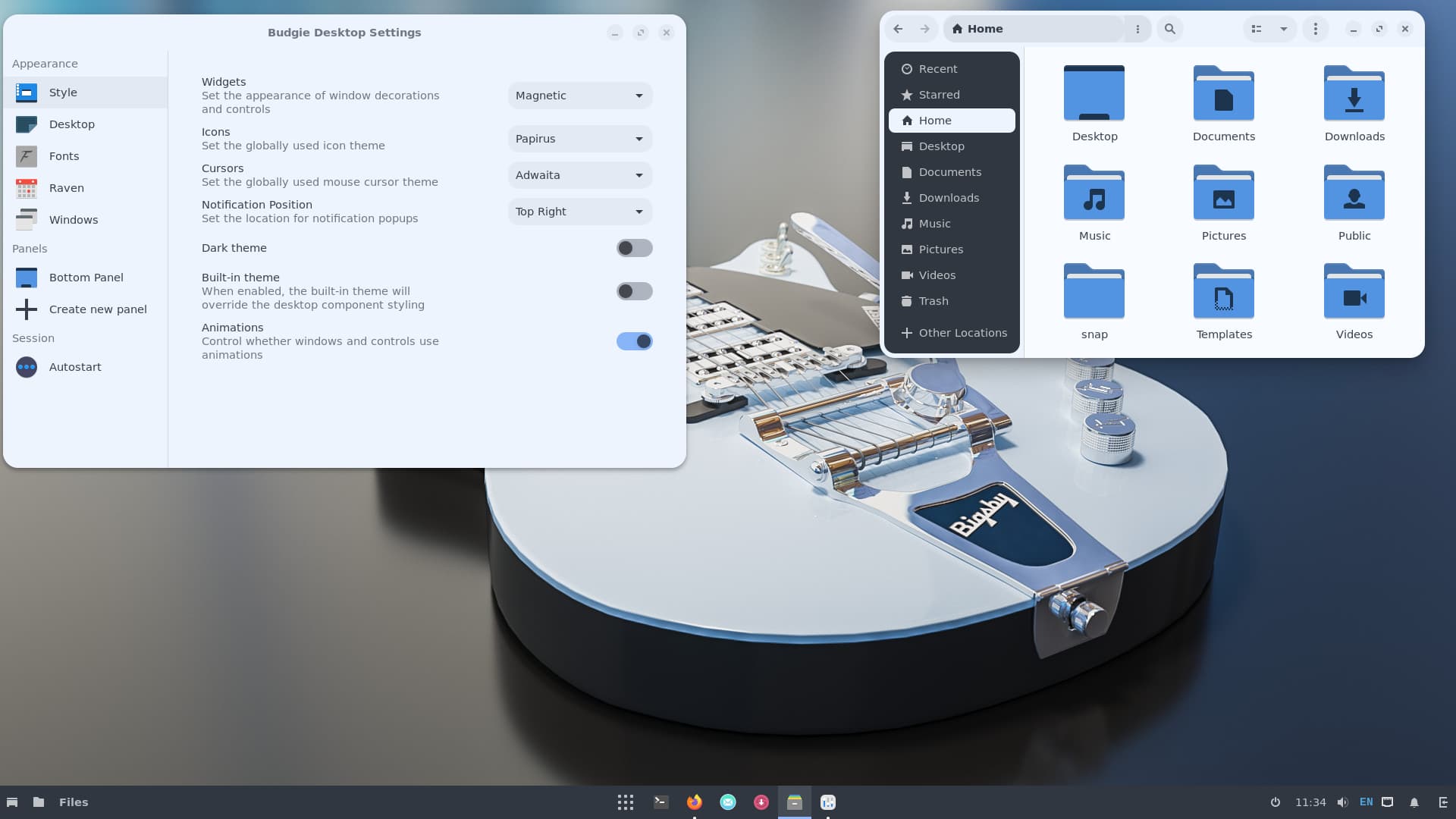Image resolution: width=1456 pixels, height=819 pixels.
Task: Turn on the Built-in theme switch
Action: (634, 291)
